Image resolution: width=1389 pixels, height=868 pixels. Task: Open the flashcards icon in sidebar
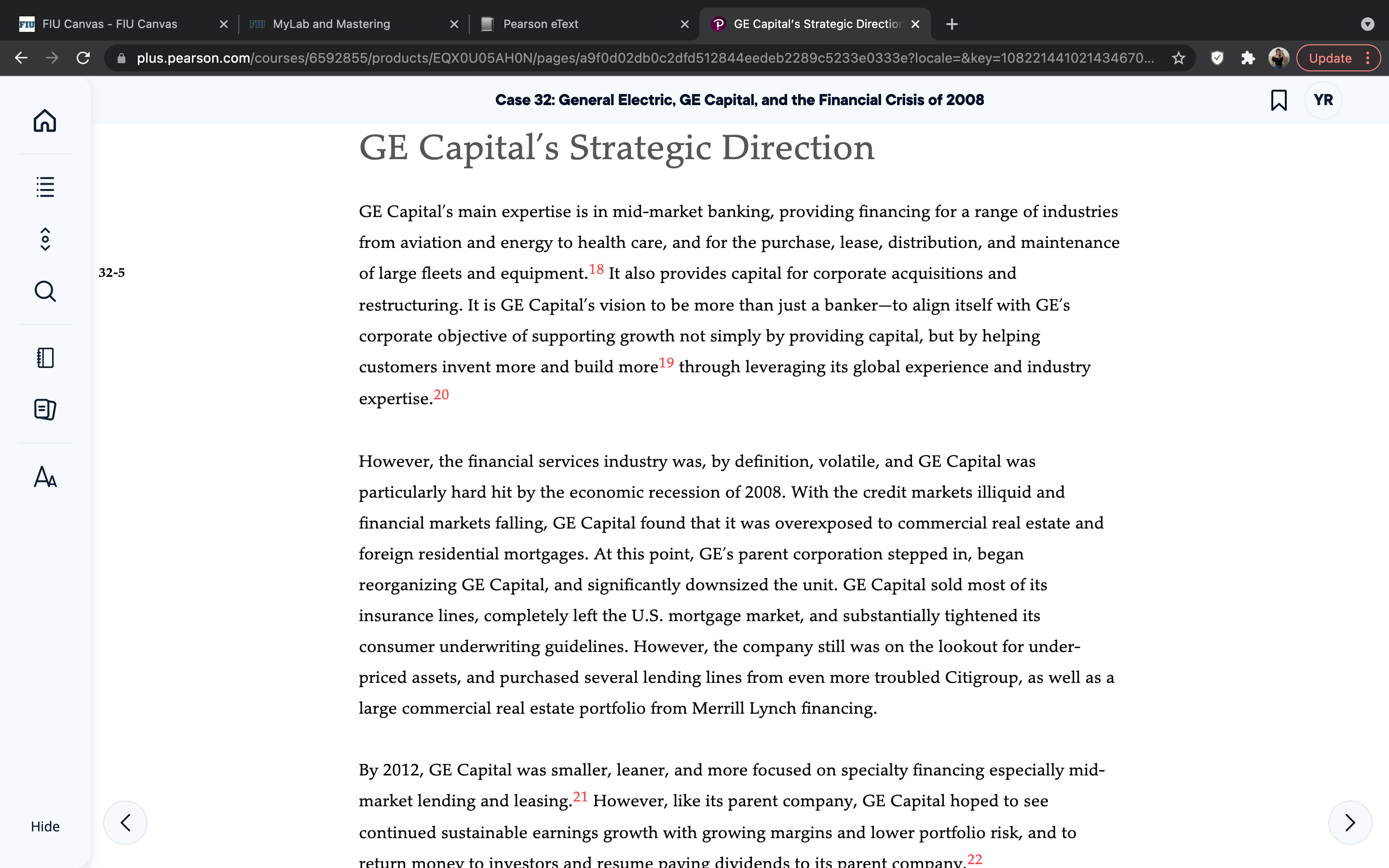pos(45,409)
